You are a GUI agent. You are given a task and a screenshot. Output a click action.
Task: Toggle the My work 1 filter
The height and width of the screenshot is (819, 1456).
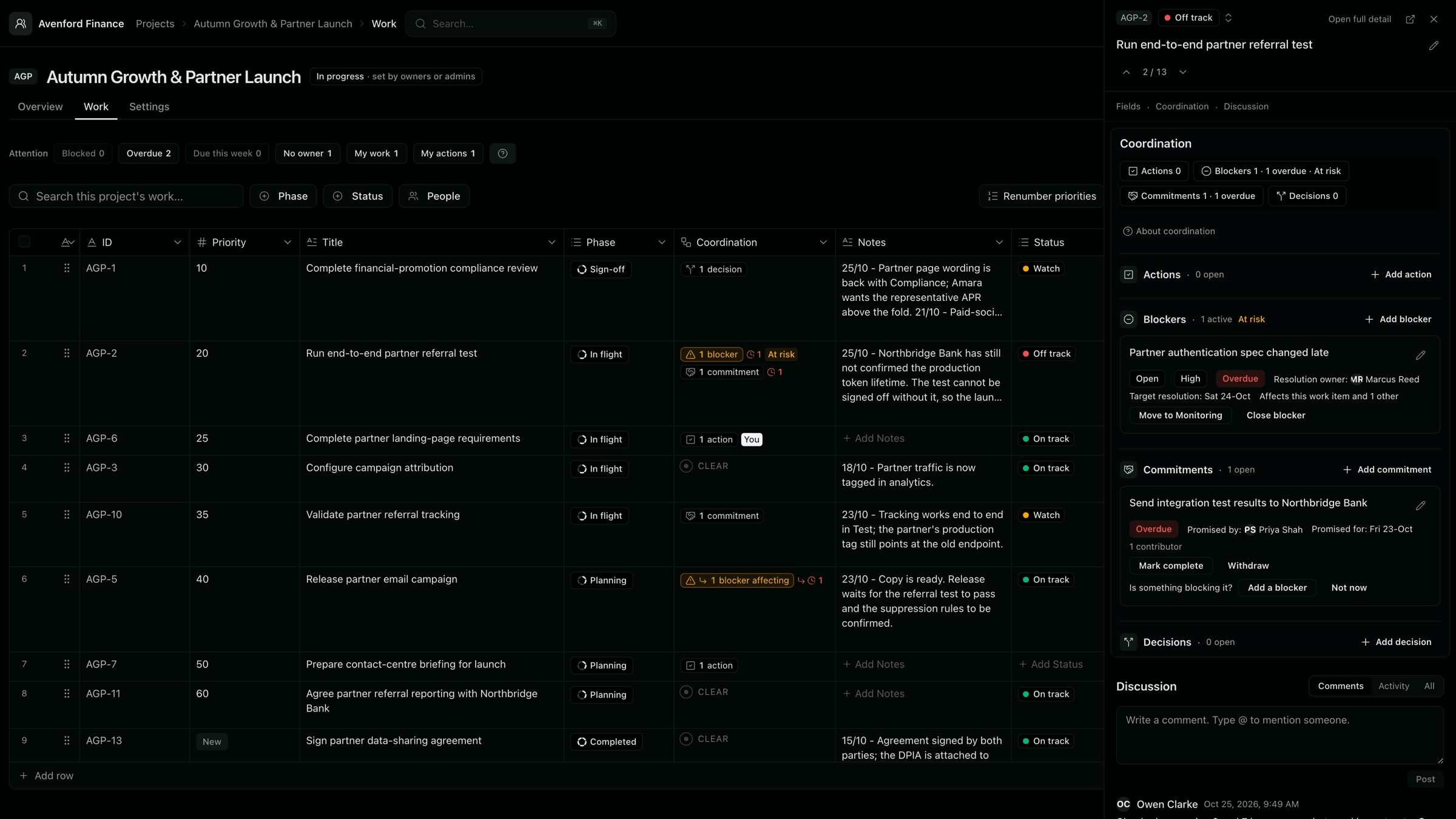tap(376, 153)
